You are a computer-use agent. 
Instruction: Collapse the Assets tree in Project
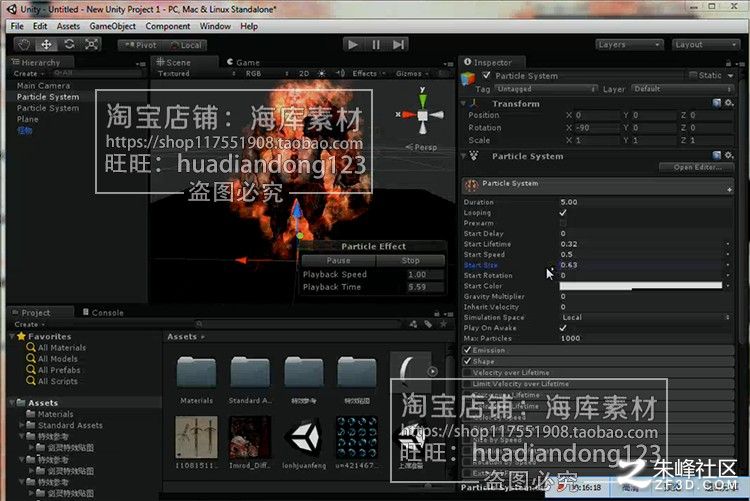point(12,403)
